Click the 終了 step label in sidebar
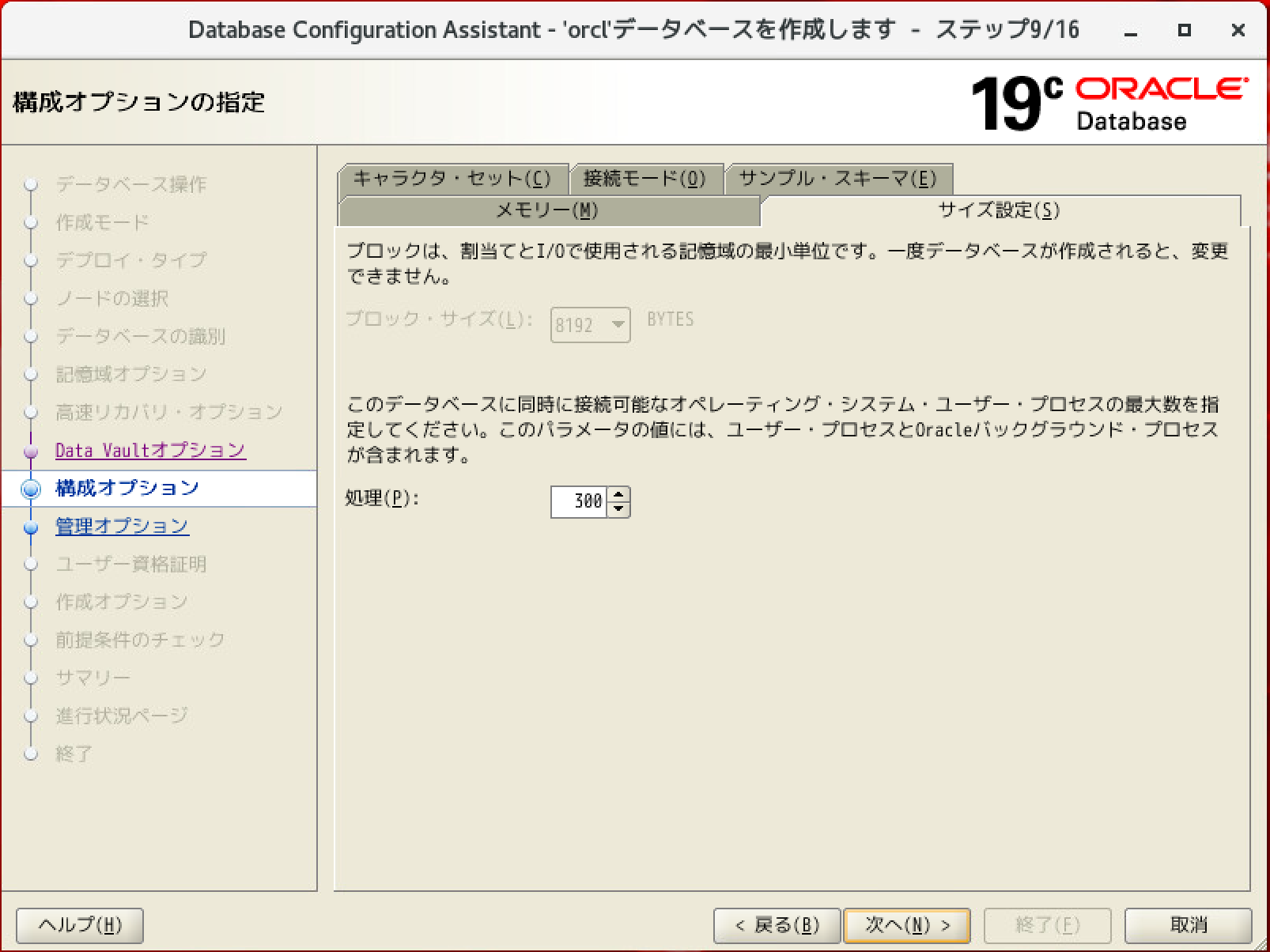This screenshot has height=952, width=1270. point(74,754)
